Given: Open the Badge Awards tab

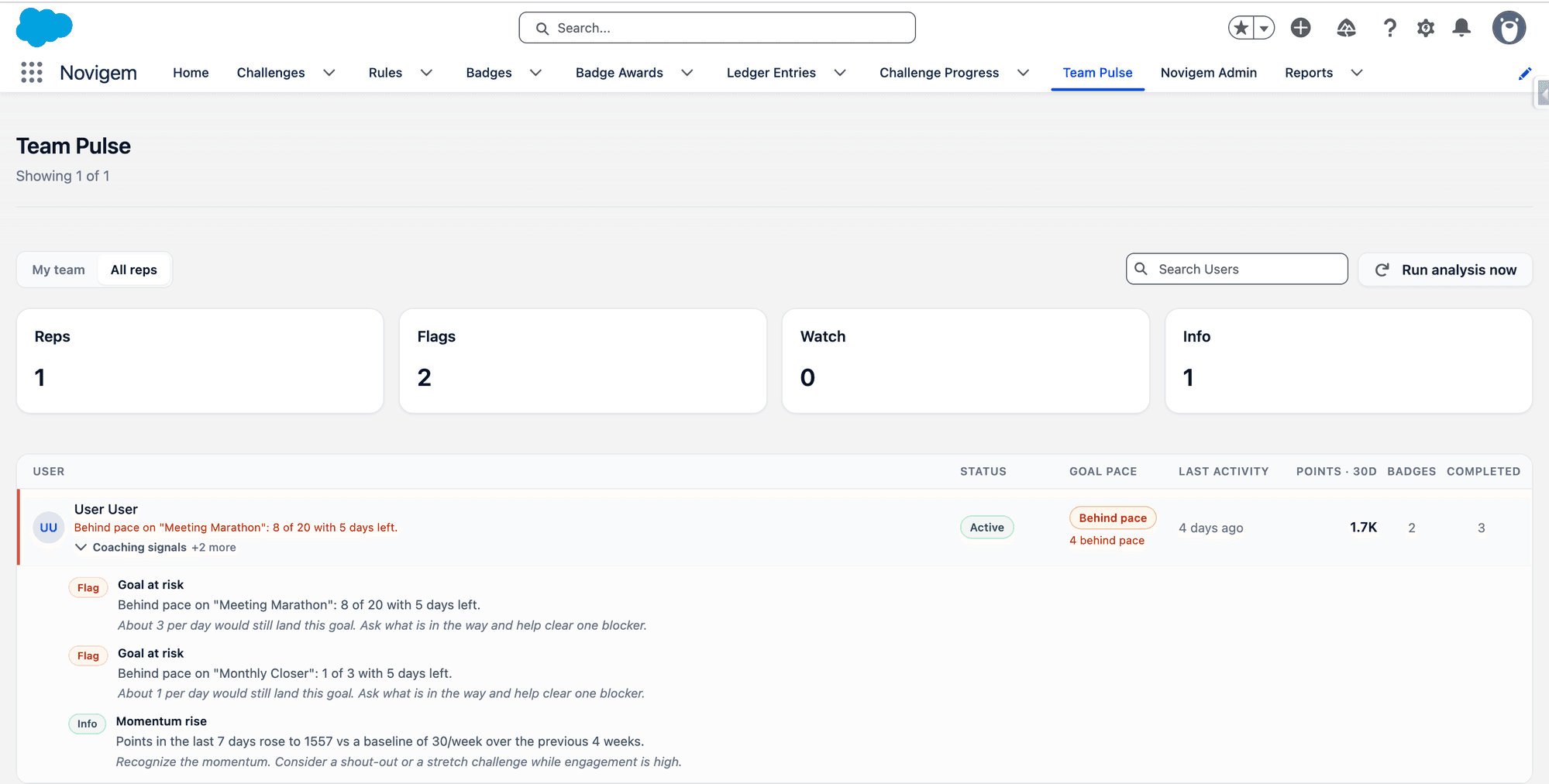Looking at the screenshot, I should point(619,73).
